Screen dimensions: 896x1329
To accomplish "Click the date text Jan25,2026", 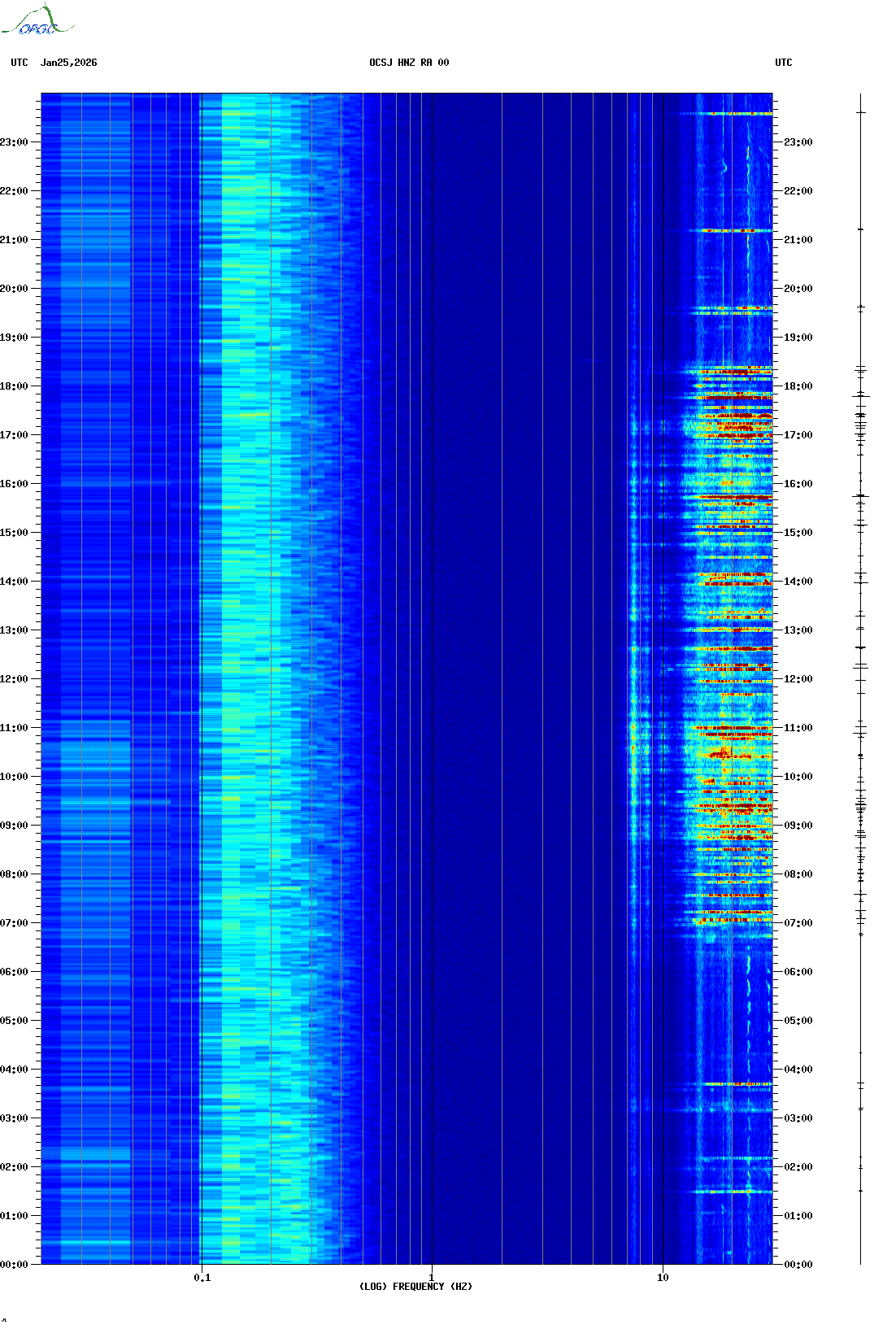I will (69, 63).
